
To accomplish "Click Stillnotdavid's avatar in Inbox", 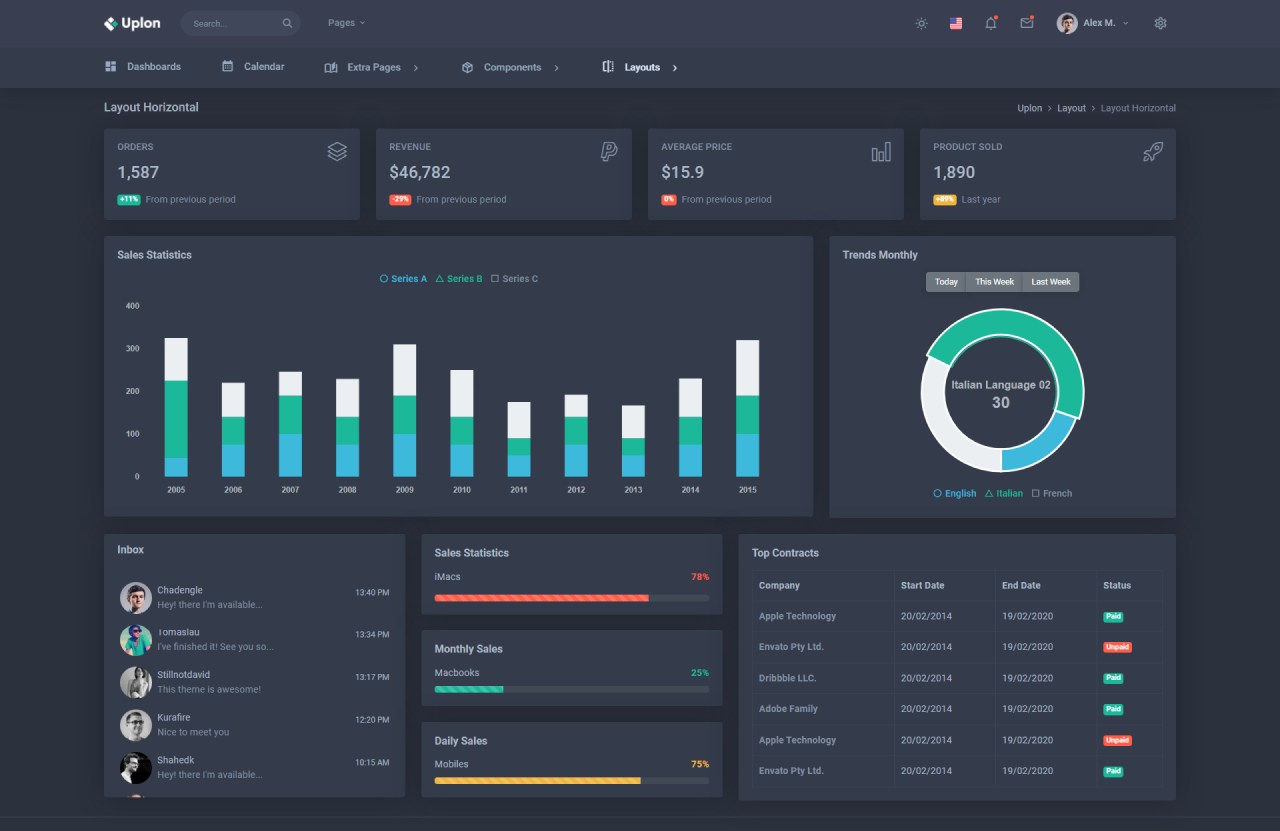I will (x=136, y=683).
